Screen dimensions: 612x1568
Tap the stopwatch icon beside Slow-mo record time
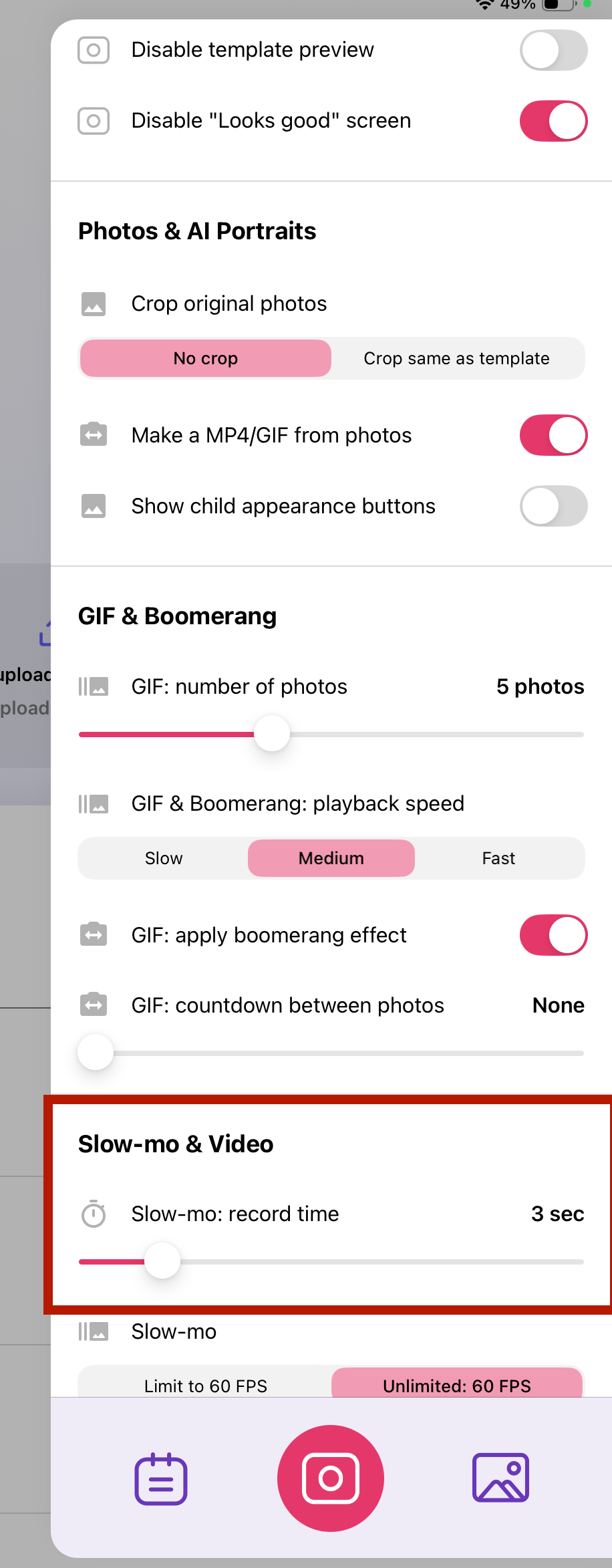click(94, 1214)
